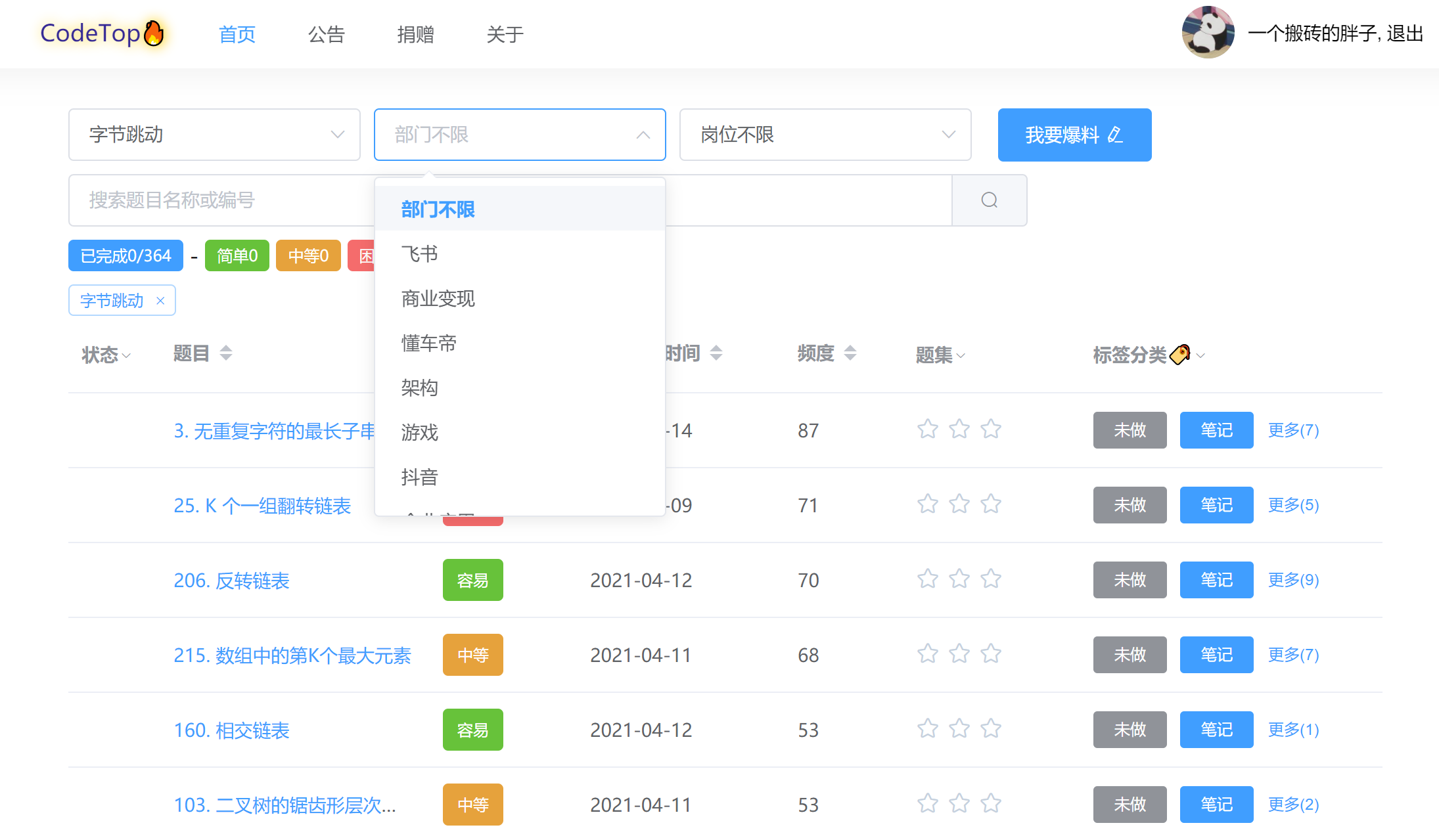Star the first rating of 206. 反转链表
Image resolution: width=1439 pixels, height=840 pixels.
[927, 579]
